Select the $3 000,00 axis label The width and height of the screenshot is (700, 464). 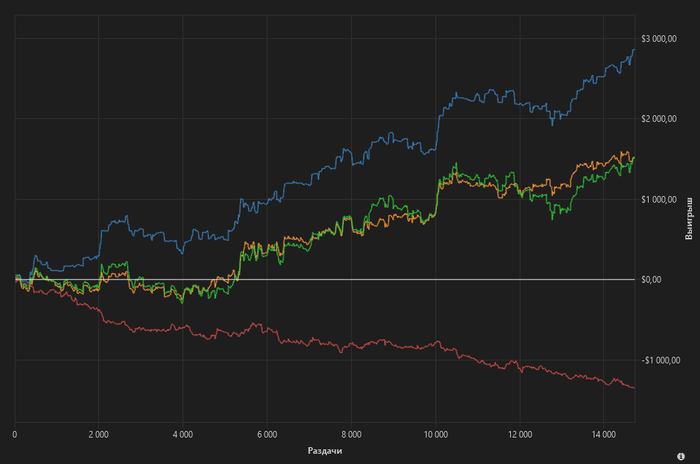[x=659, y=39]
